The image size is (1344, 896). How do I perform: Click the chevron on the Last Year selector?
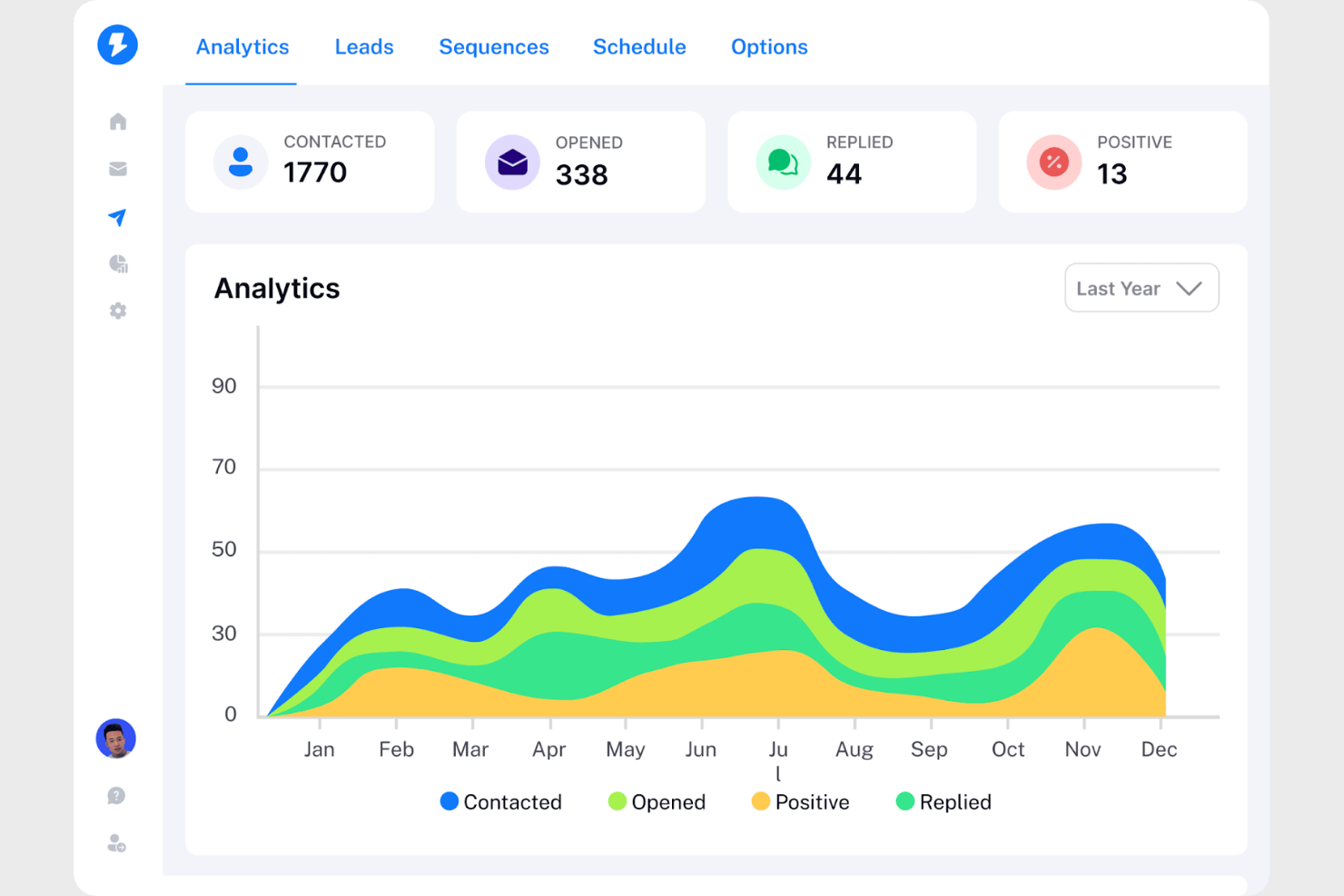(x=1190, y=289)
